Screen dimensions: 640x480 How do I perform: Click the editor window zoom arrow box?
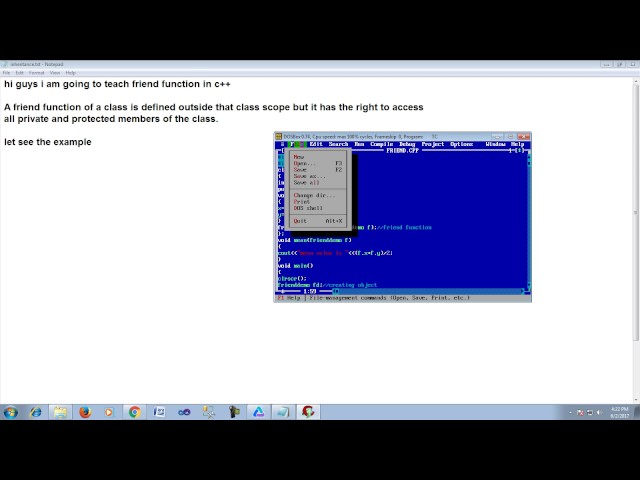click(520, 151)
